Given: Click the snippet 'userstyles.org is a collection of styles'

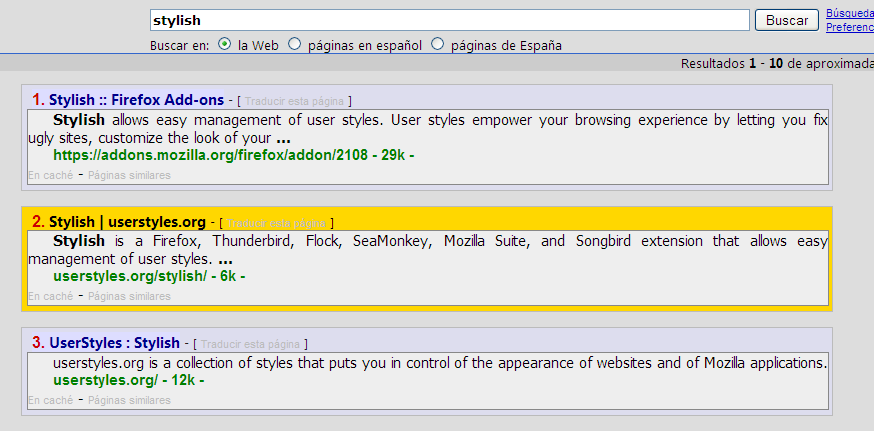Looking at the screenshot, I should [x=439, y=363].
